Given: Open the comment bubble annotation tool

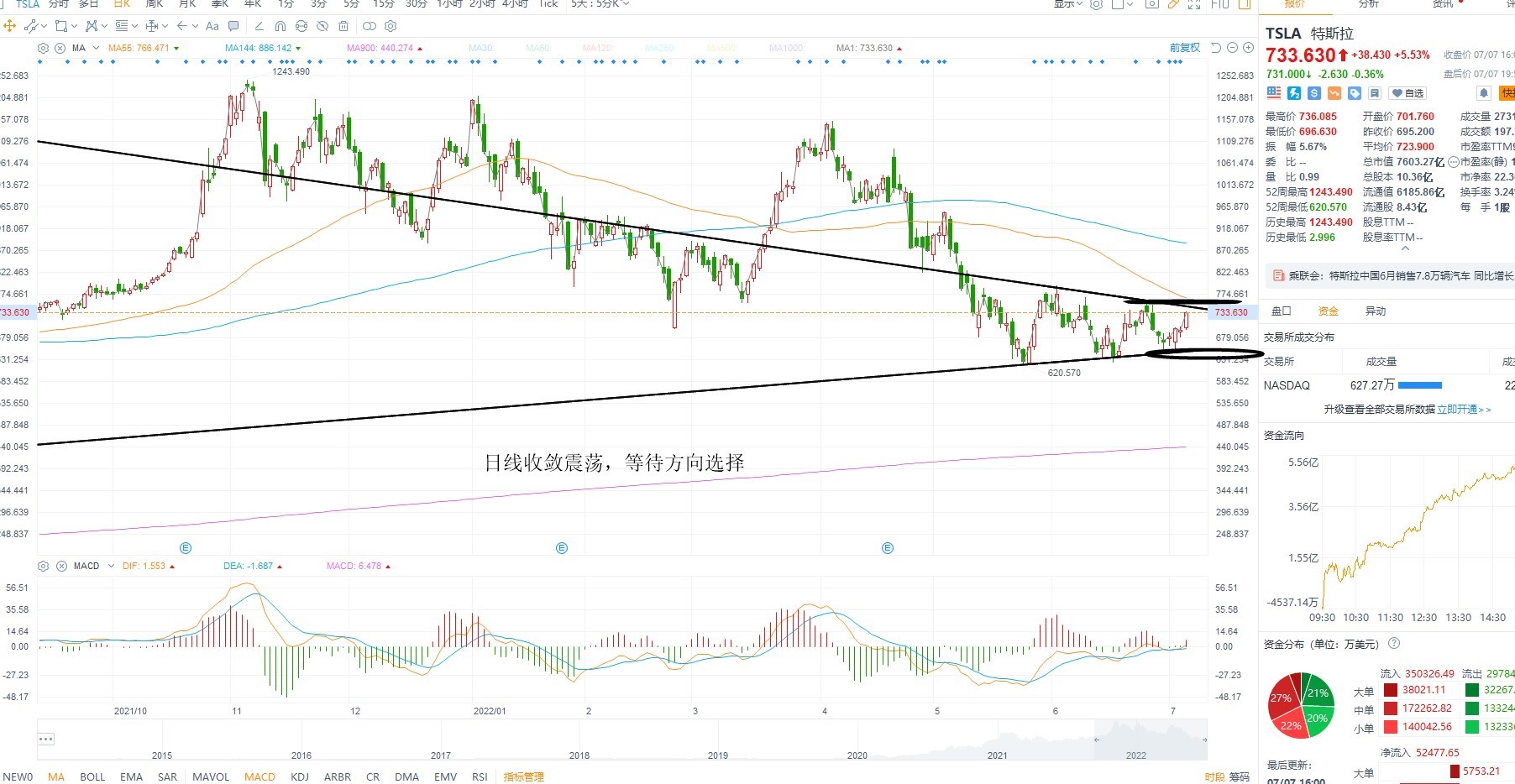Looking at the screenshot, I should tap(233, 26).
